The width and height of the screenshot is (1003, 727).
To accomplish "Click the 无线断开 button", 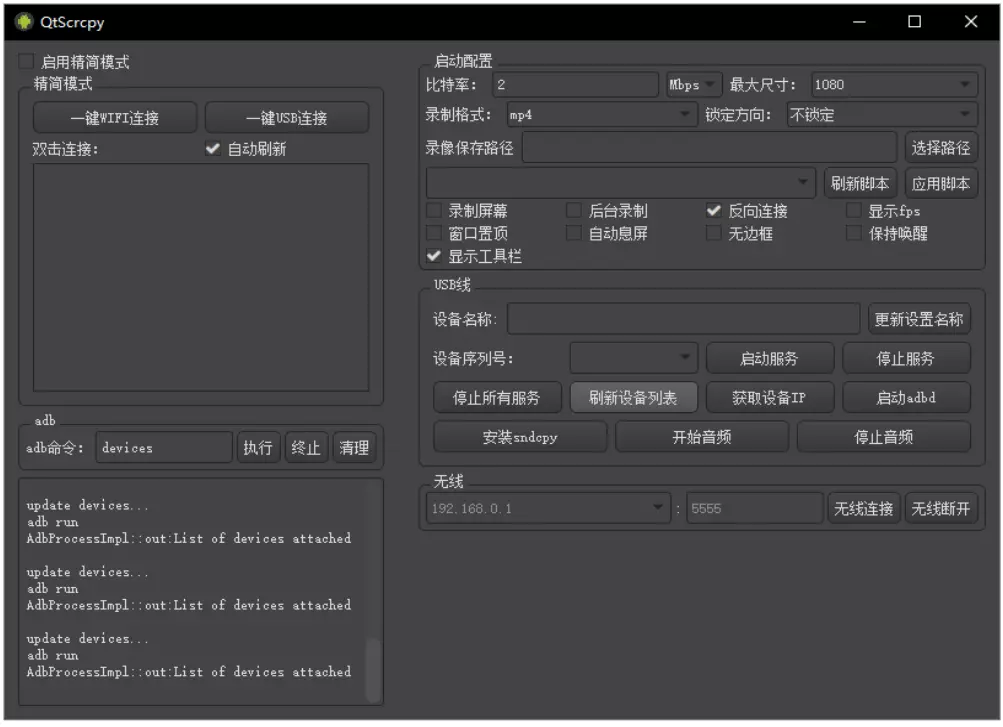I will coord(941,508).
